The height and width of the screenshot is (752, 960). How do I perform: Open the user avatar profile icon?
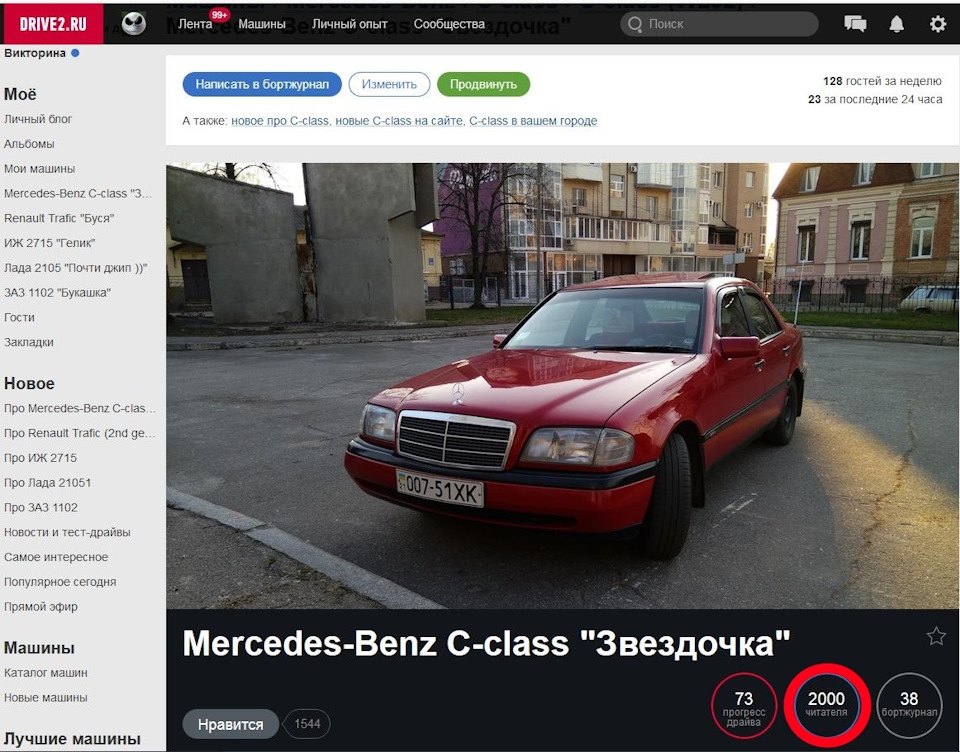coord(133,24)
